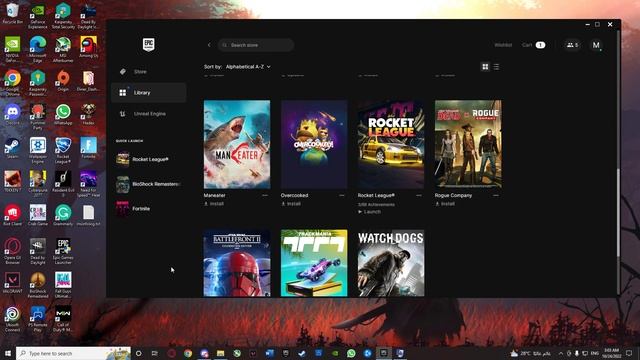
Task: Open Task View from the taskbar
Action: click(x=155, y=353)
